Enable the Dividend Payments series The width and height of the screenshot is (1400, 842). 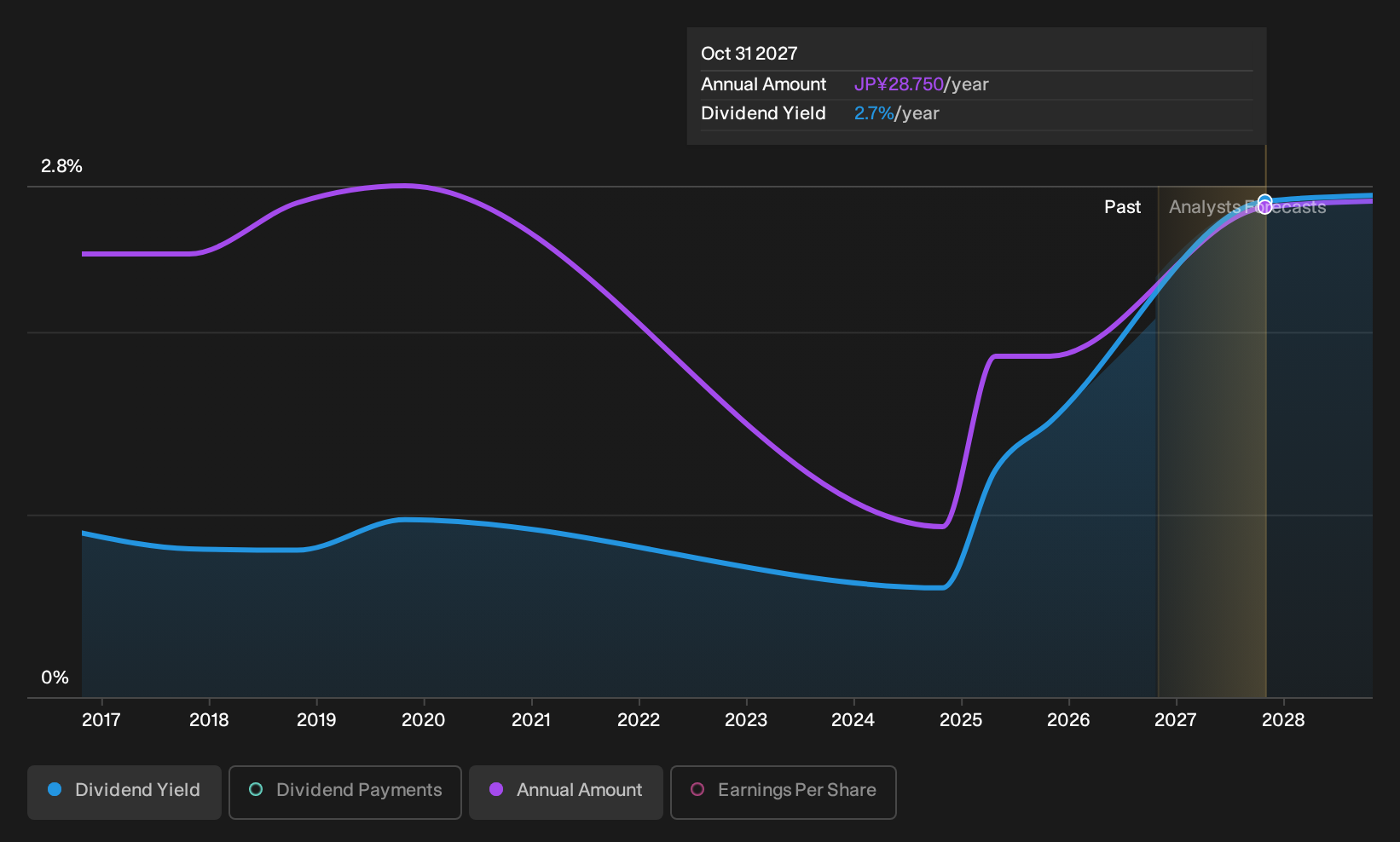coord(345,793)
